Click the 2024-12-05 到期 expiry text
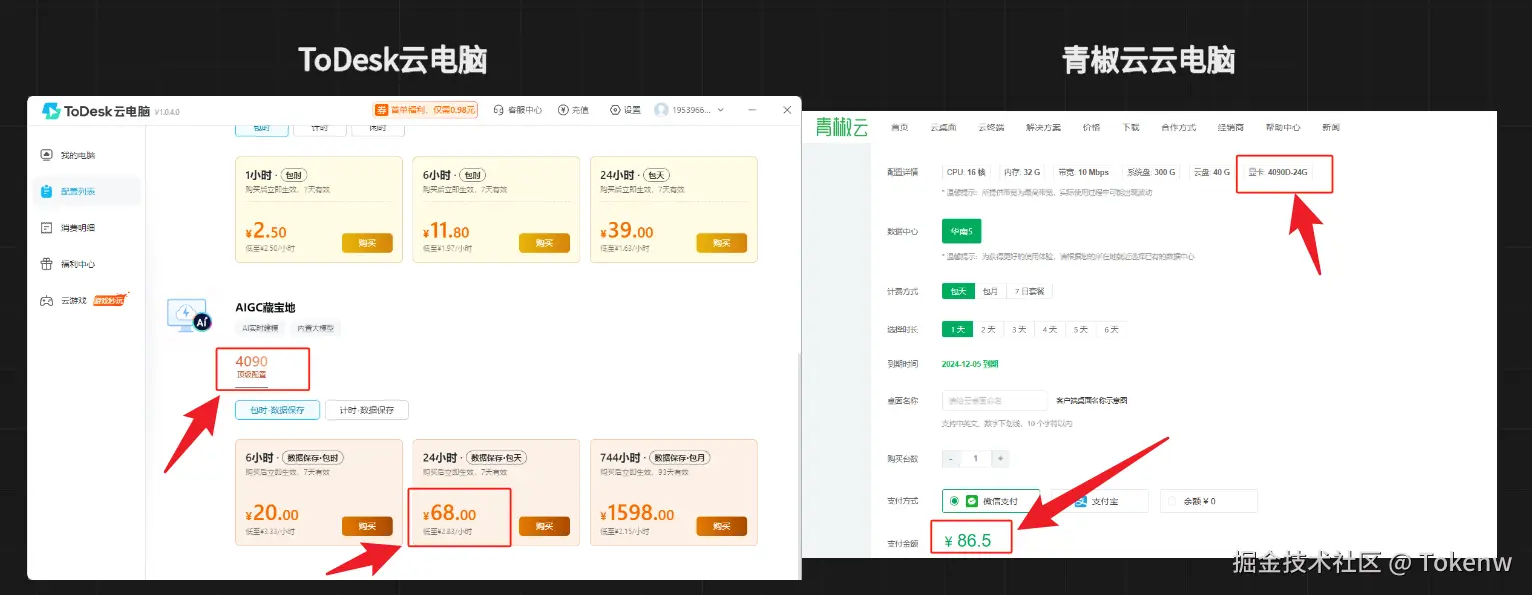This screenshot has height=595, width=1532. [970, 364]
